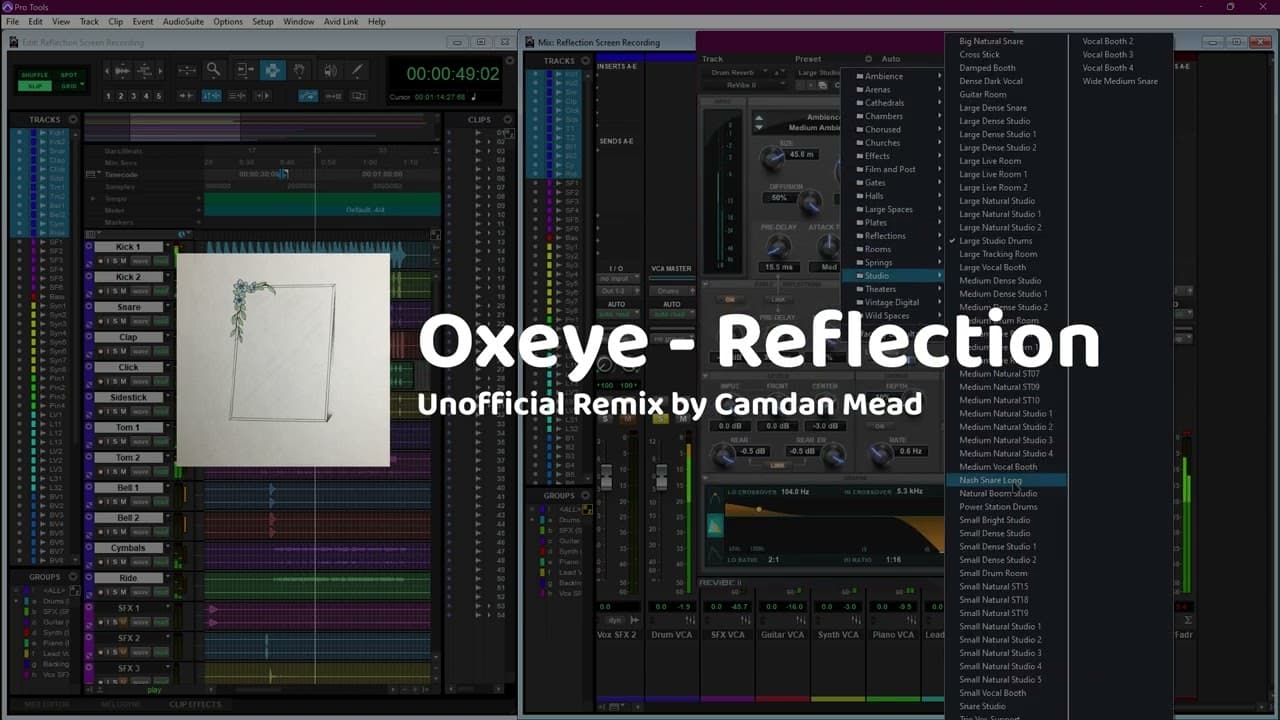The image size is (1280, 720).
Task: Open the Plates preset folder
Action: coord(892,223)
